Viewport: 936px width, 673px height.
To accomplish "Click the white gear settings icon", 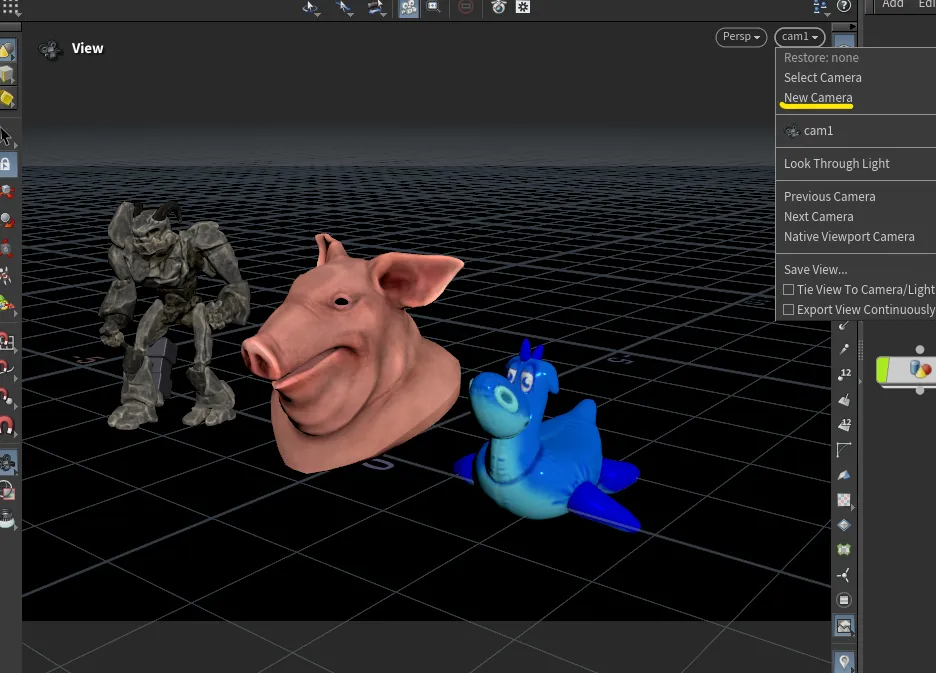I will point(523,7).
